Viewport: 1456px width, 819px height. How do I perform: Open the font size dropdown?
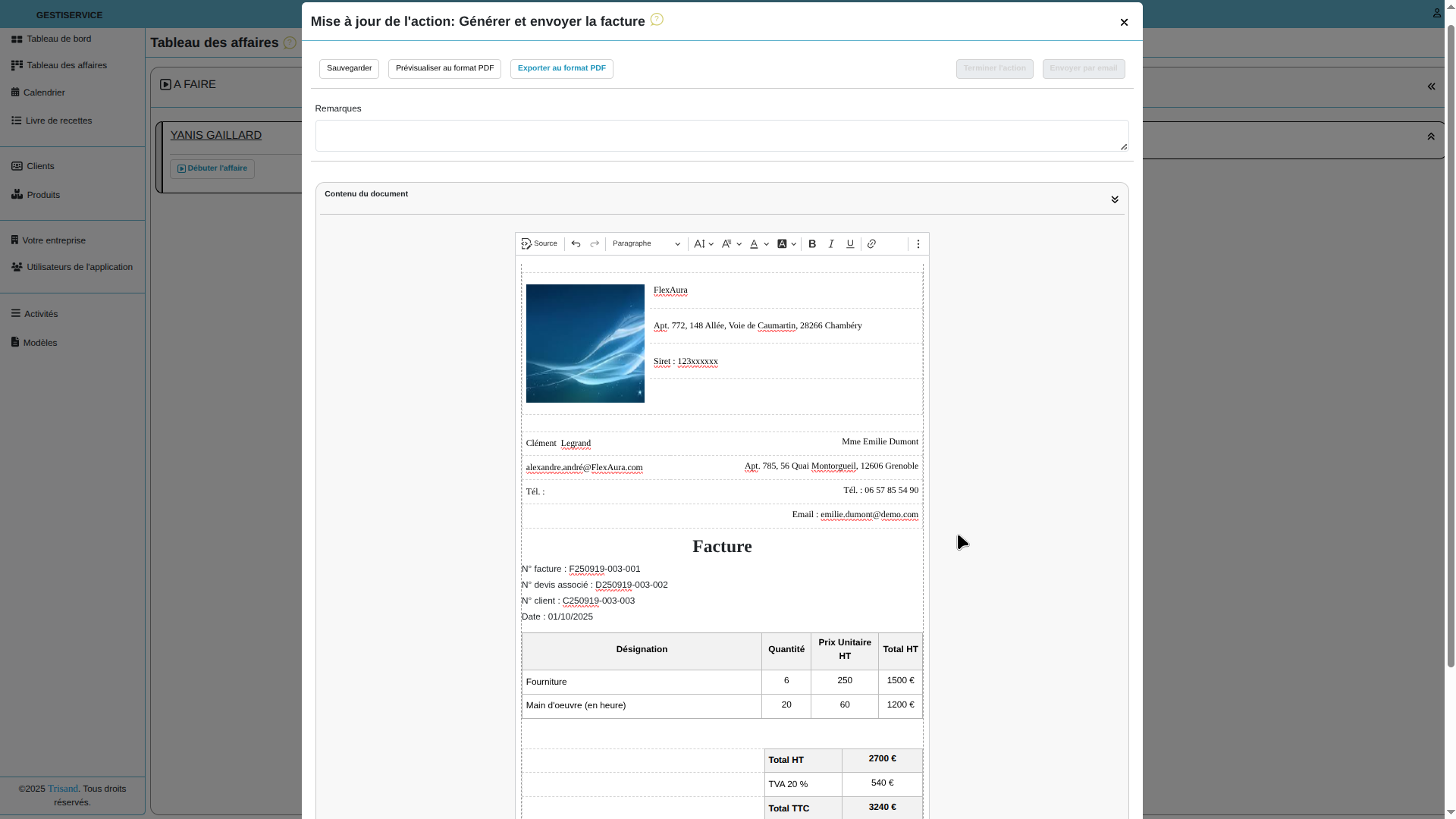(704, 244)
